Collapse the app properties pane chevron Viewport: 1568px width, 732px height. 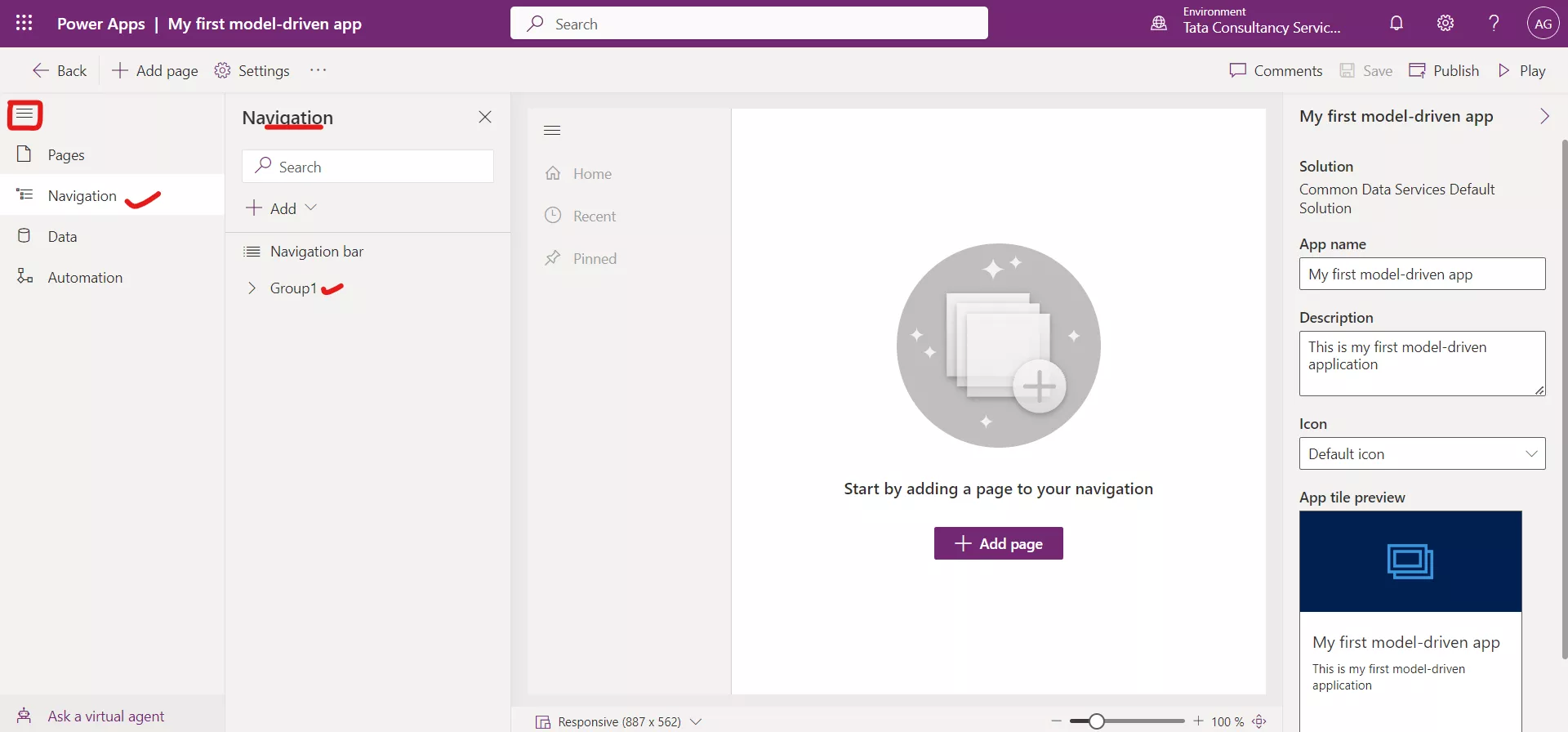coord(1544,116)
